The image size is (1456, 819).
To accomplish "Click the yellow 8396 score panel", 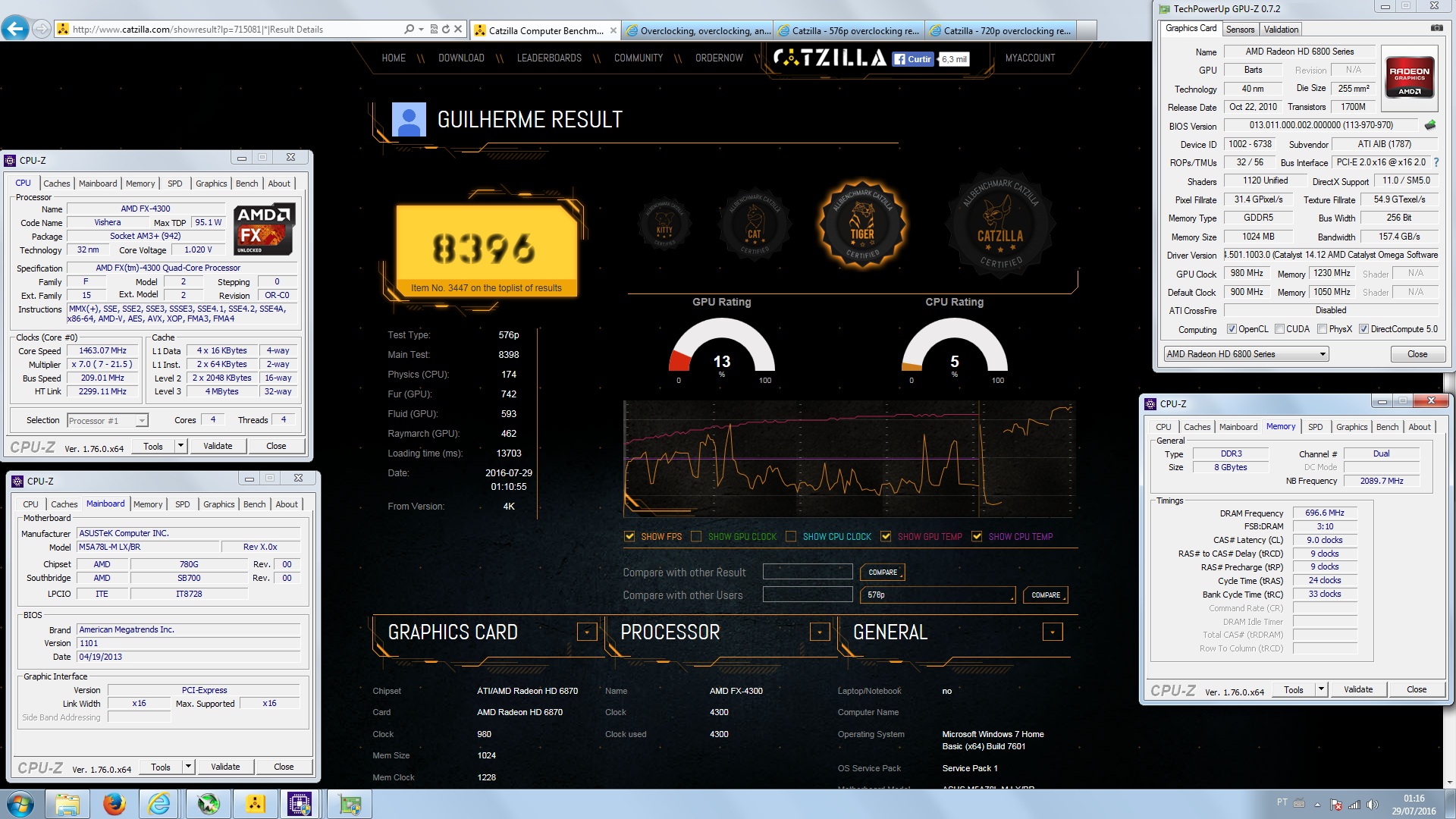I will coord(486,250).
